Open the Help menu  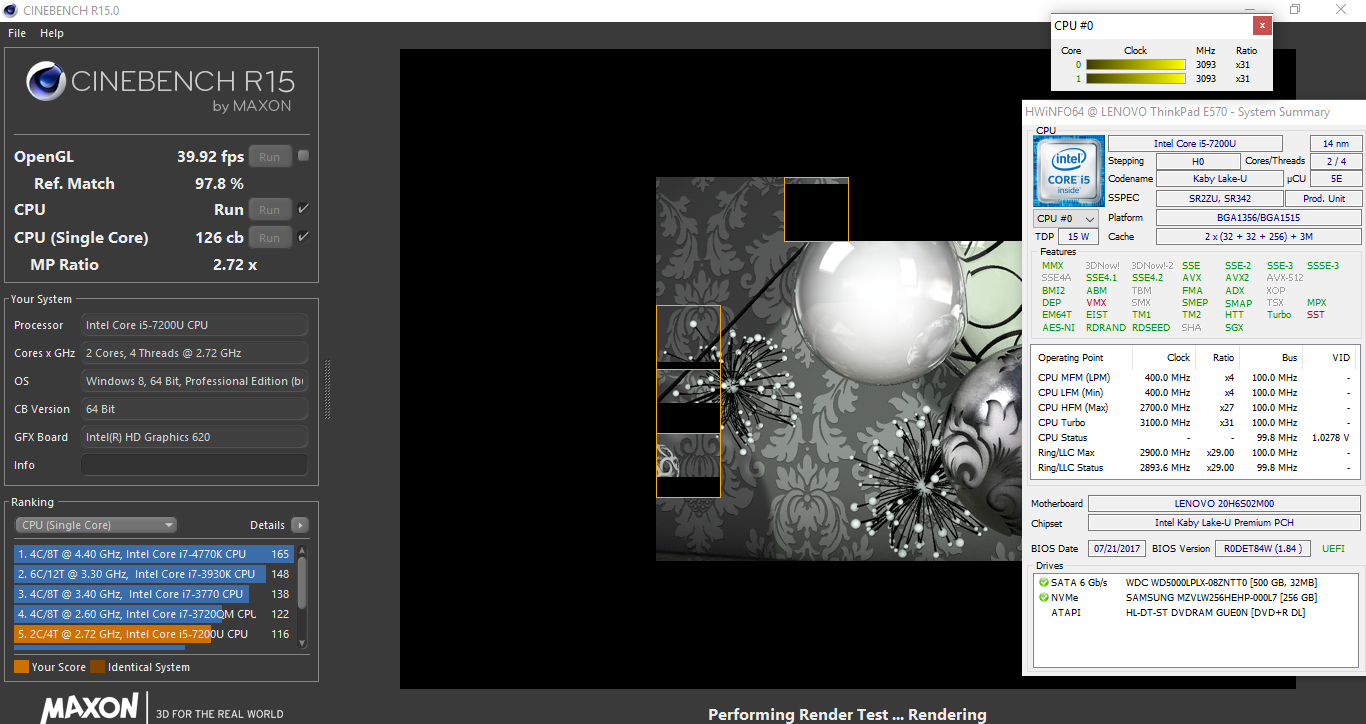pos(52,33)
